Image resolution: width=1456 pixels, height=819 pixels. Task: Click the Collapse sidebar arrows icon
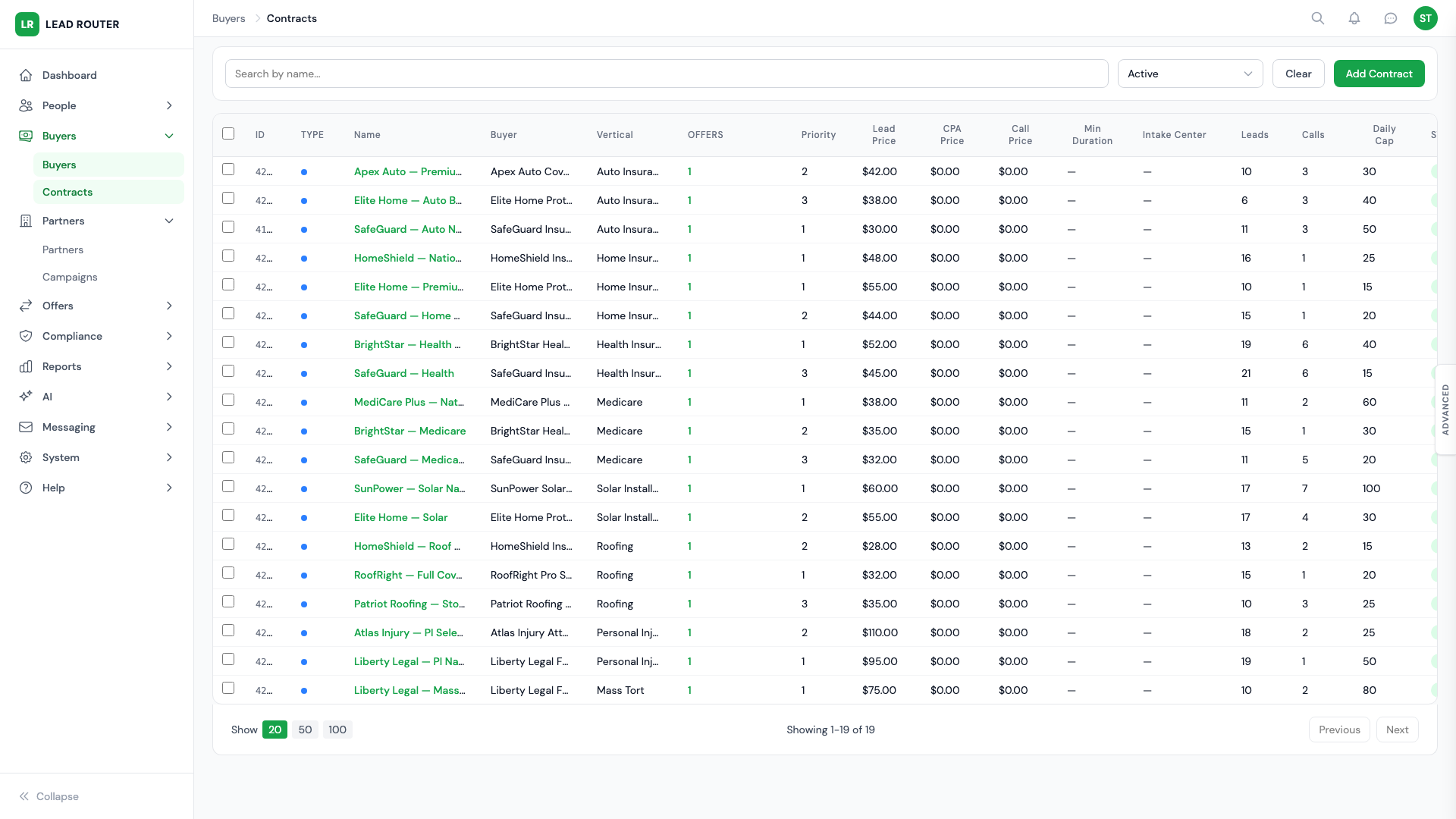(x=24, y=796)
